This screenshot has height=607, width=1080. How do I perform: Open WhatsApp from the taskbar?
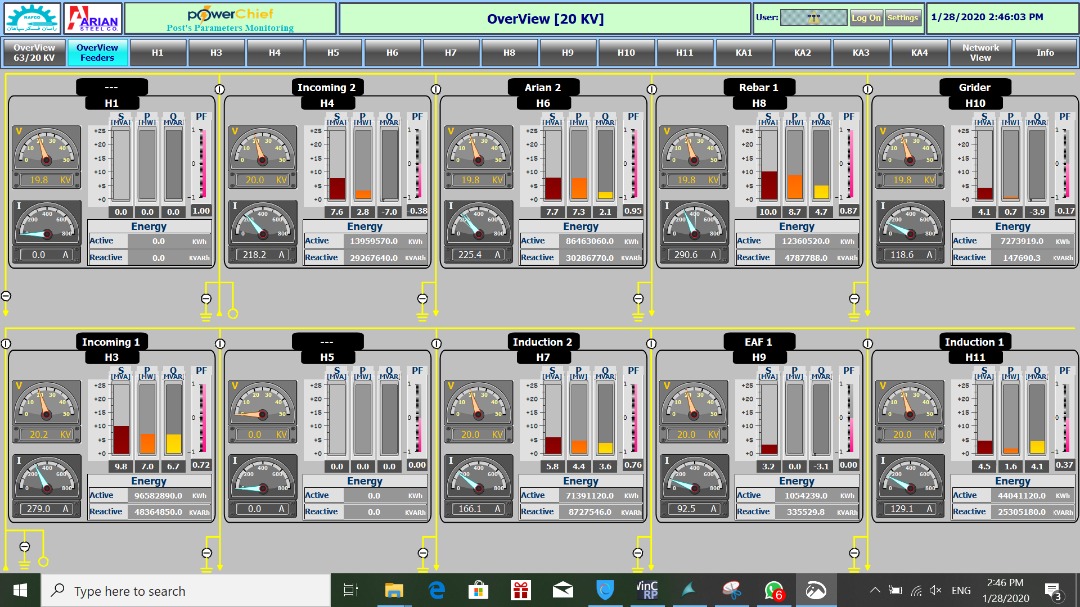point(774,590)
